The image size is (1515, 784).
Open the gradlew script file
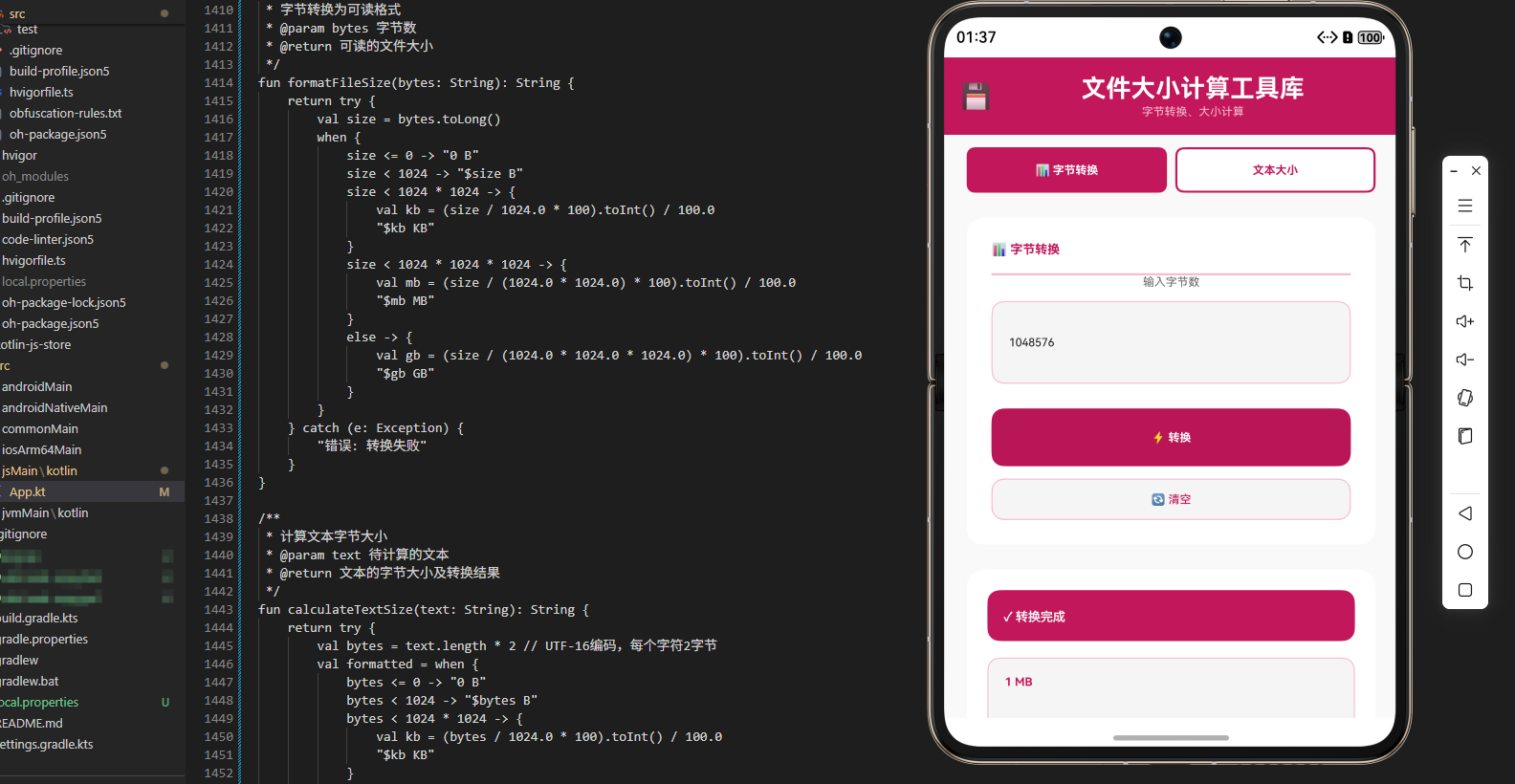point(19,661)
